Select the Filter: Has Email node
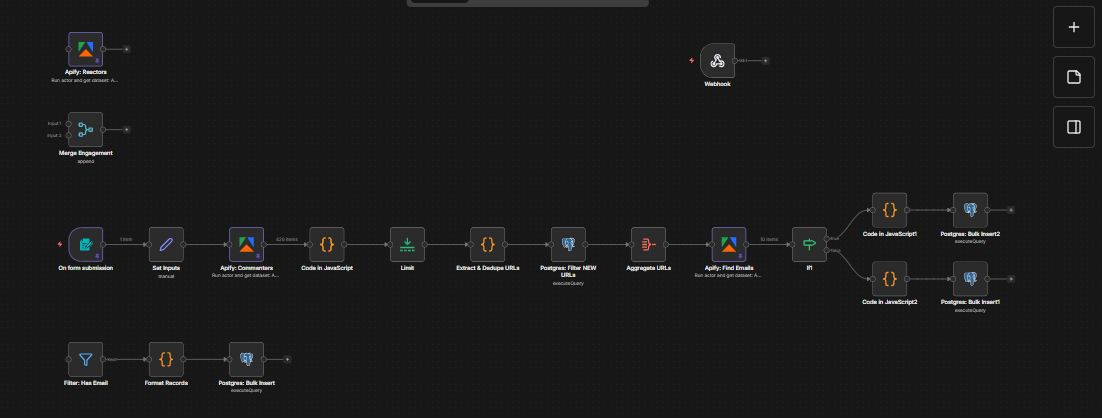Image resolution: width=1102 pixels, height=418 pixels. click(x=85, y=359)
